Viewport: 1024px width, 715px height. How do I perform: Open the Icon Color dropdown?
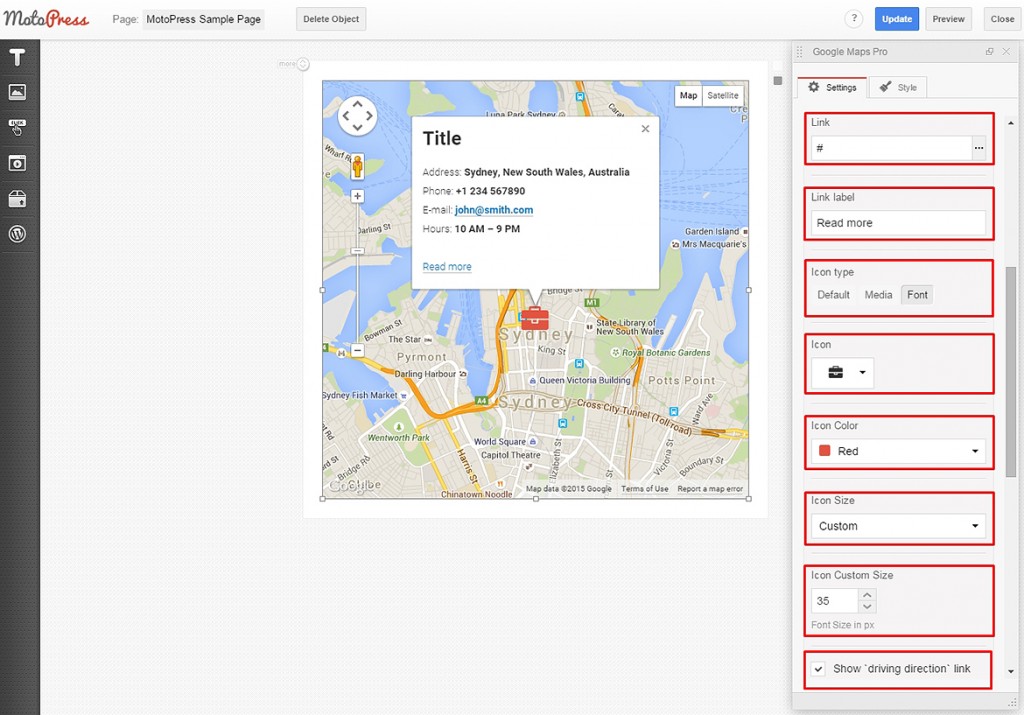pos(897,451)
